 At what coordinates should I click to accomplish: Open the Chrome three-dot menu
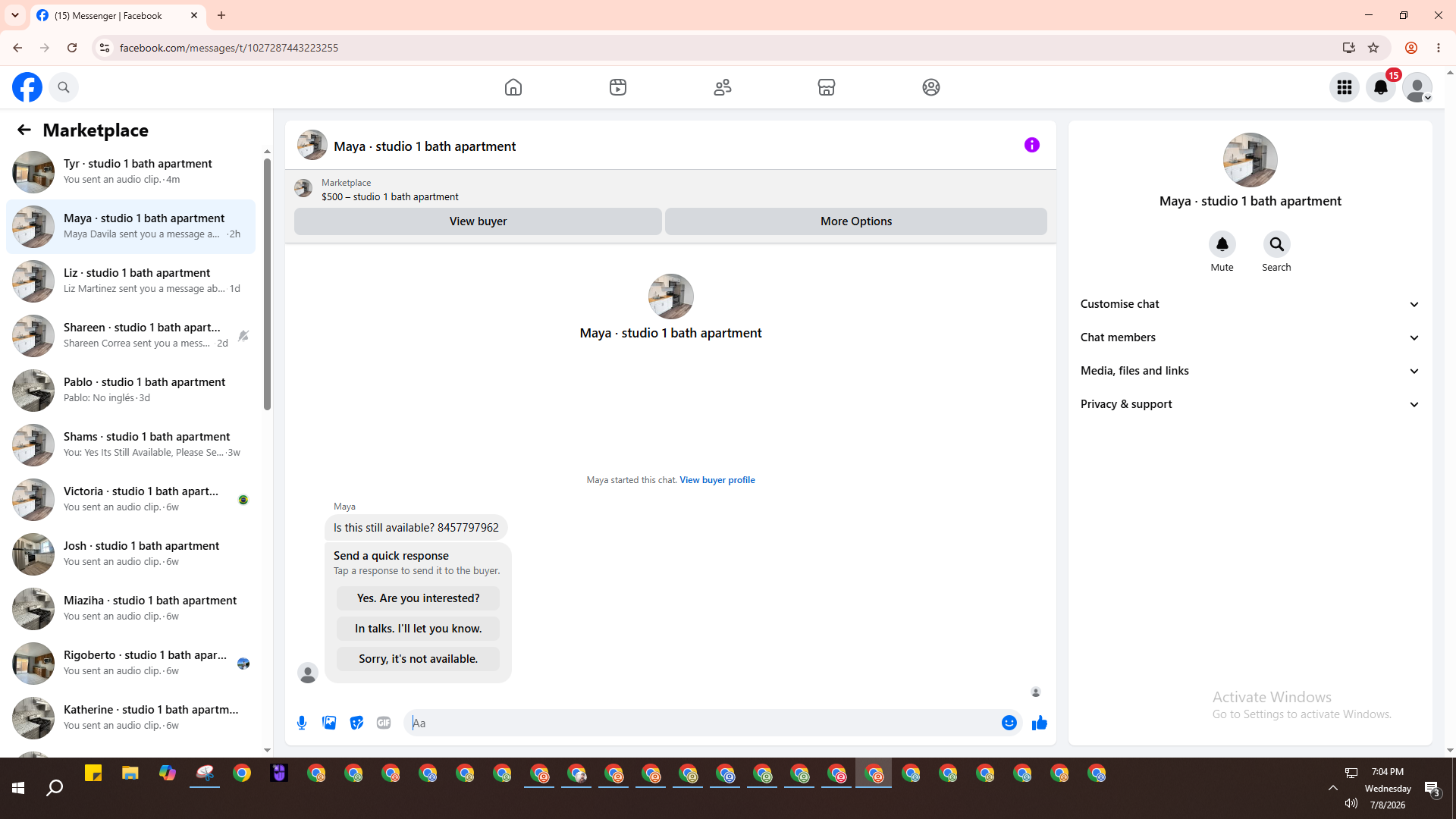tap(1439, 48)
